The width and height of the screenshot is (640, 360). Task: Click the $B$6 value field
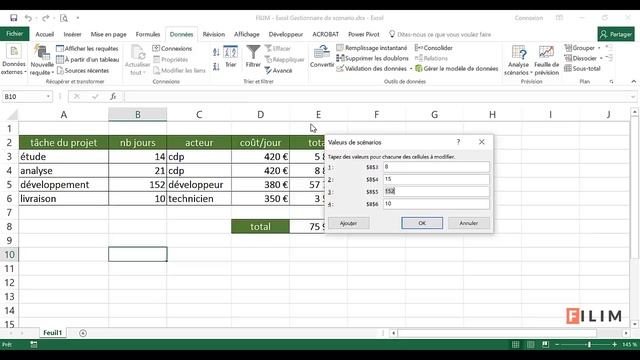[x=436, y=204]
